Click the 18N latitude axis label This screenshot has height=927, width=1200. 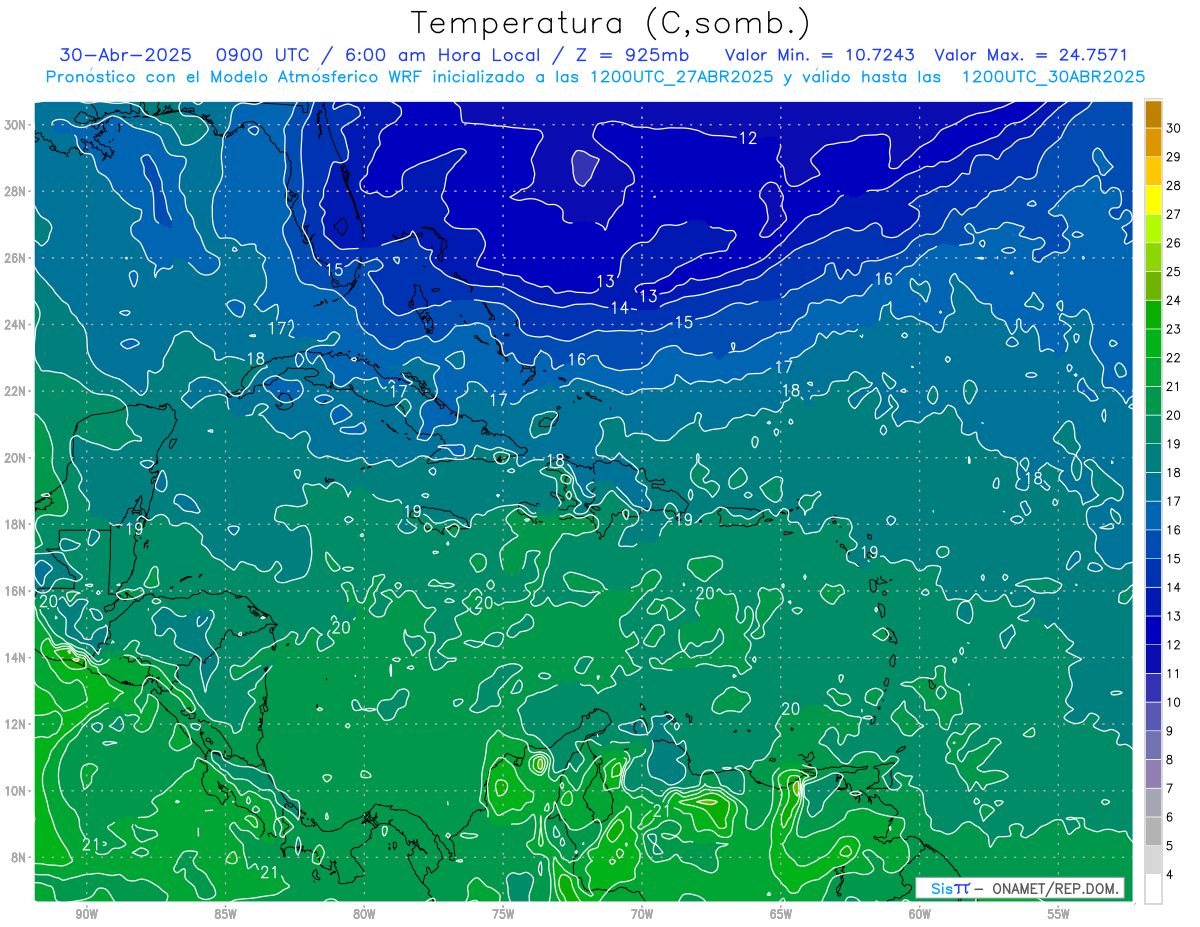pyautogui.click(x=16, y=524)
